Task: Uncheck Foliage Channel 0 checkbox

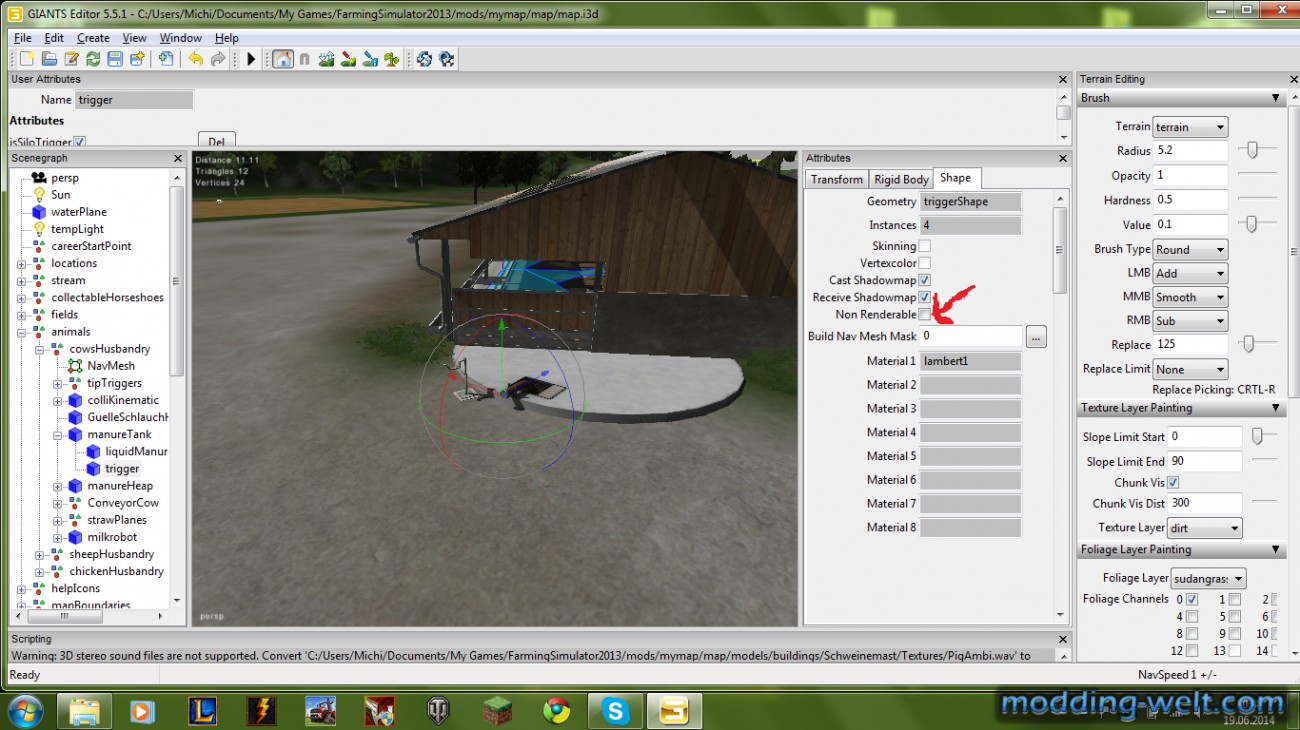Action: (x=1192, y=599)
